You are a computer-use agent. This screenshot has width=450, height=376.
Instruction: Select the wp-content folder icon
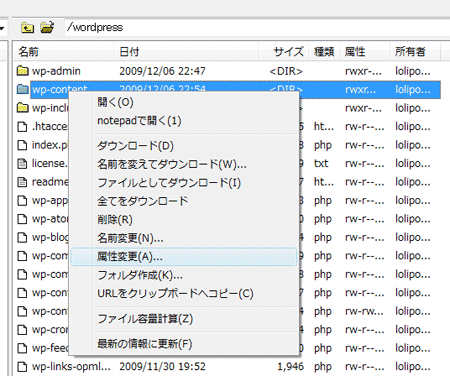(23, 89)
